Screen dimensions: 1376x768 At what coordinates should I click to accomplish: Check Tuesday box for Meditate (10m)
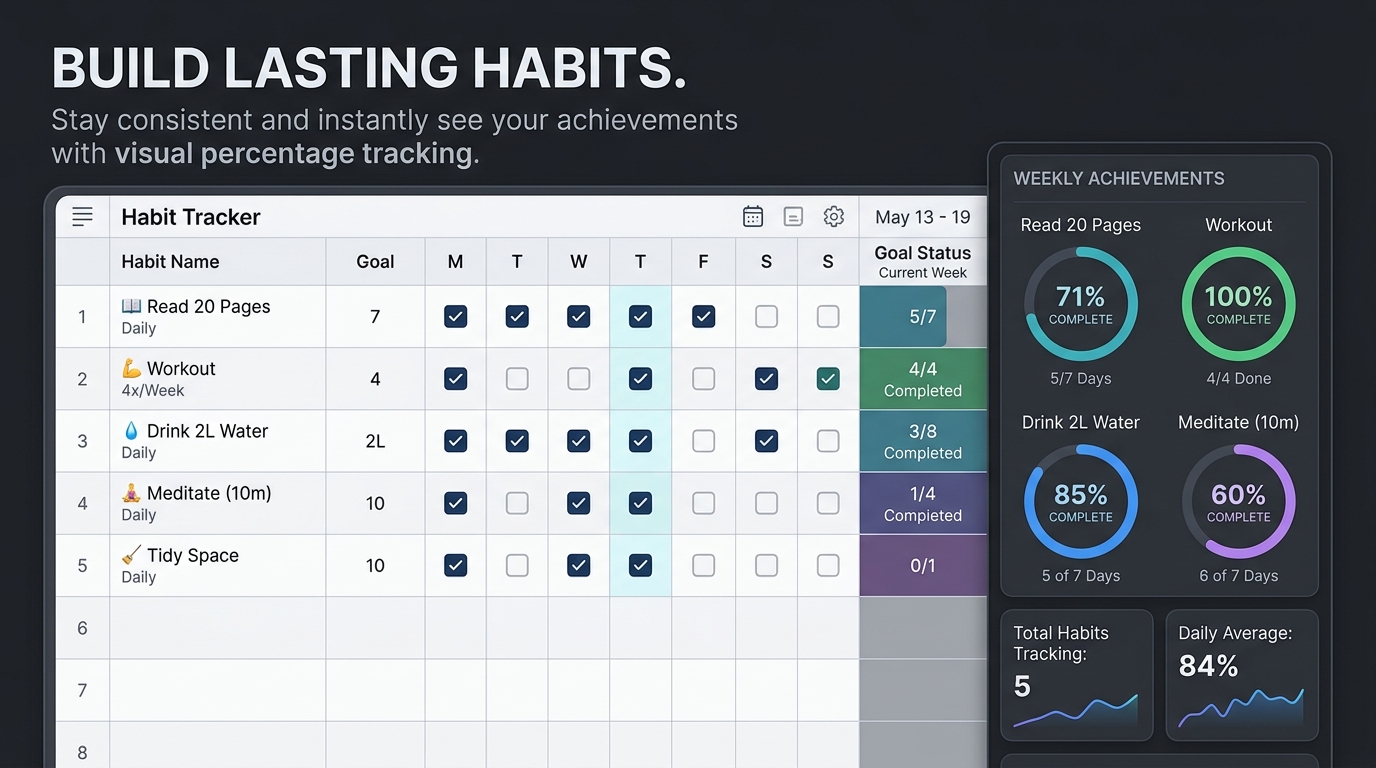[517, 503]
